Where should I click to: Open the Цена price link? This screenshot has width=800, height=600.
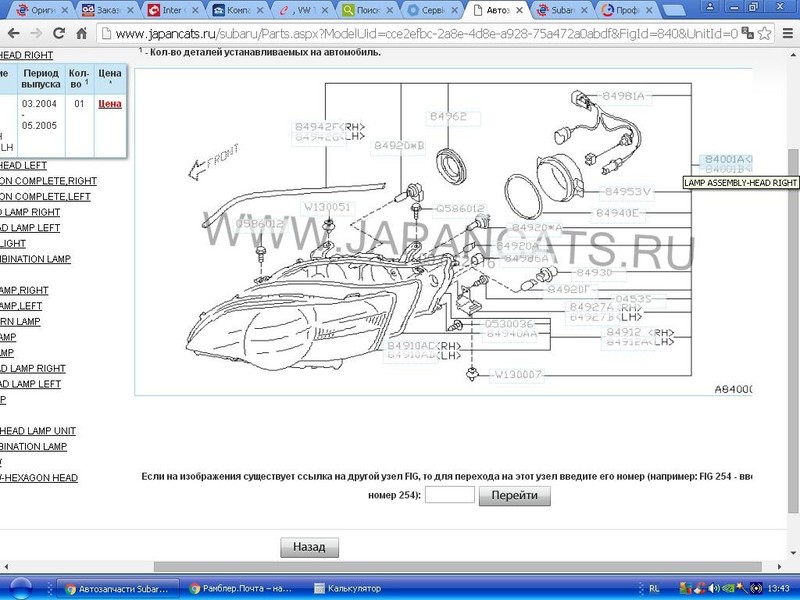110,105
